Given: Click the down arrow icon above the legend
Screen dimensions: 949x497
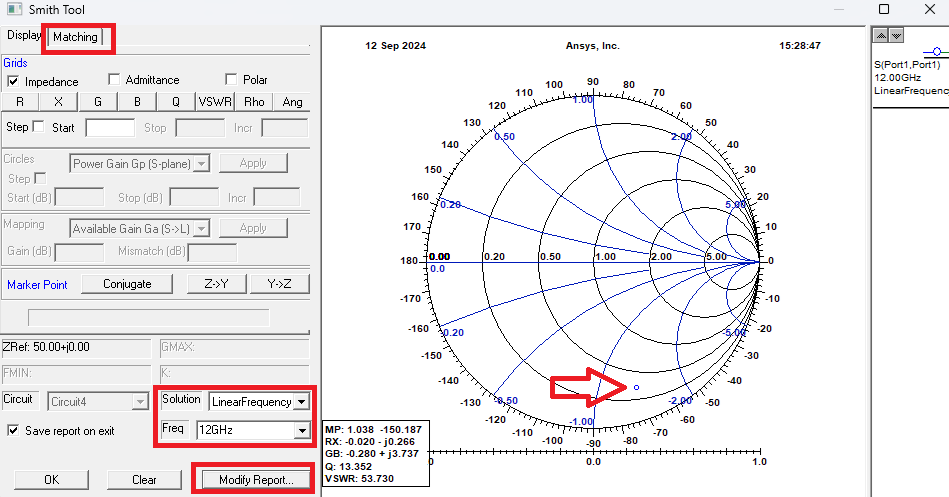Looking at the screenshot, I should point(896,36).
